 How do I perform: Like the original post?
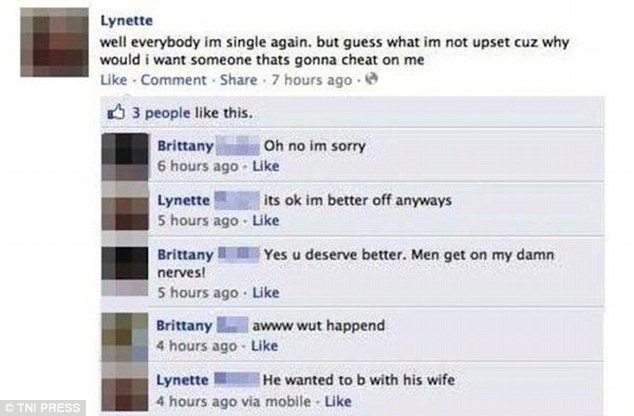pyautogui.click(x=114, y=80)
